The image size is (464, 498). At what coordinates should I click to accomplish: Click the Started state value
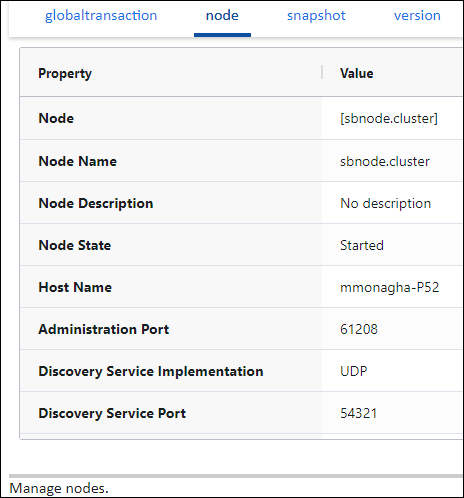[362, 245]
